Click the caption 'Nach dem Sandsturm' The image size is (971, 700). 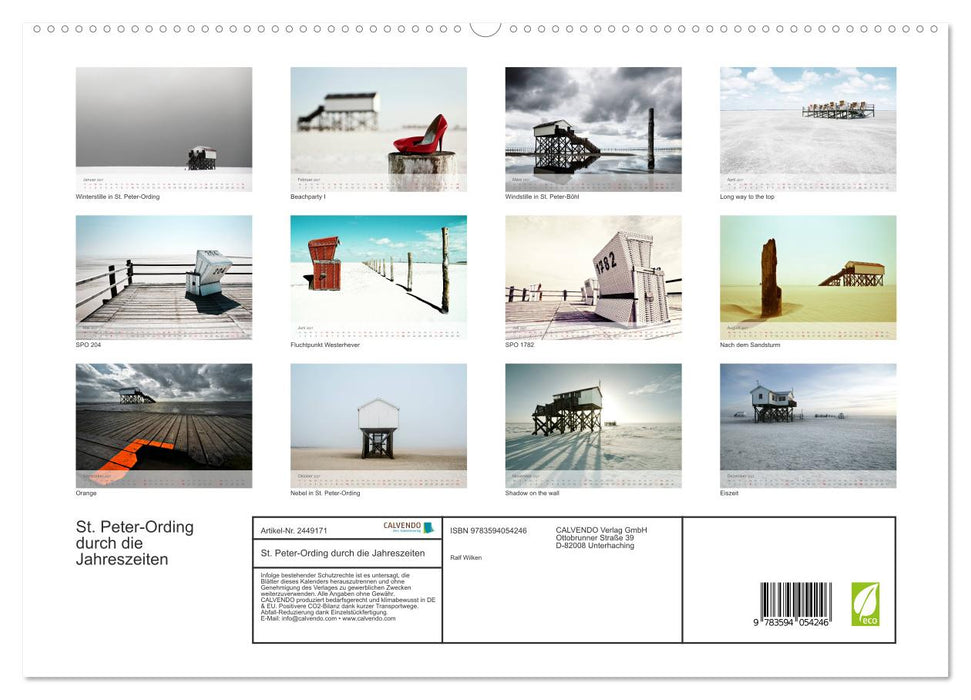point(750,345)
